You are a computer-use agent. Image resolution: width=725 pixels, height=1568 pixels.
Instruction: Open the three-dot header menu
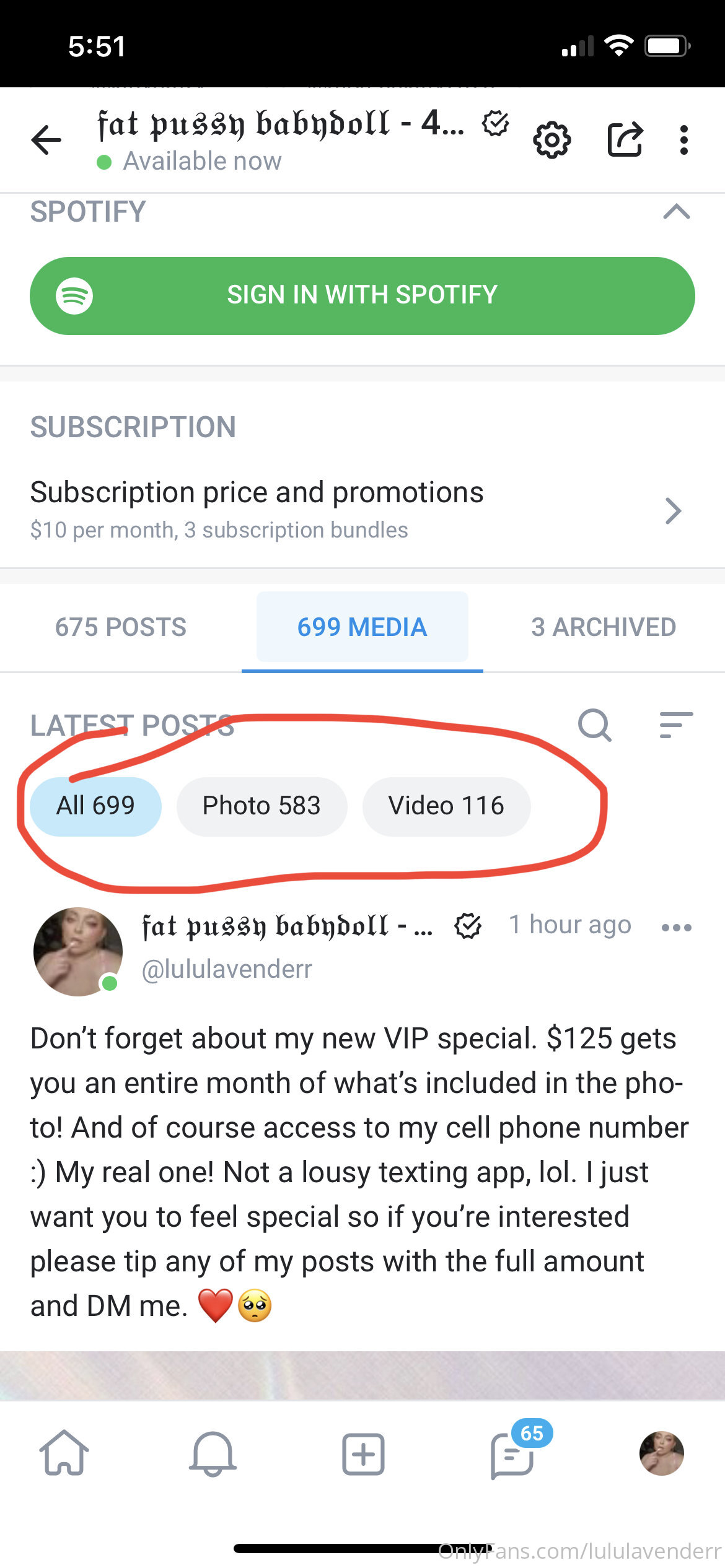point(683,140)
